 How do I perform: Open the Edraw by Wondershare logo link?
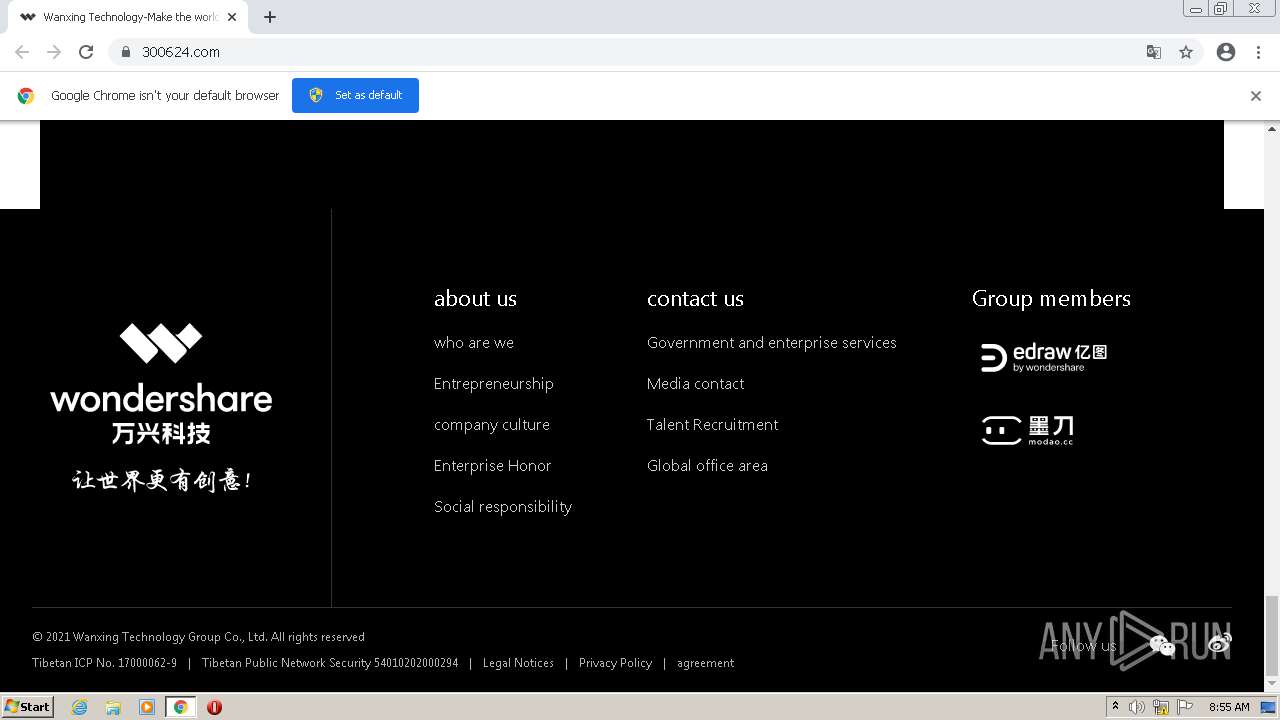1044,358
